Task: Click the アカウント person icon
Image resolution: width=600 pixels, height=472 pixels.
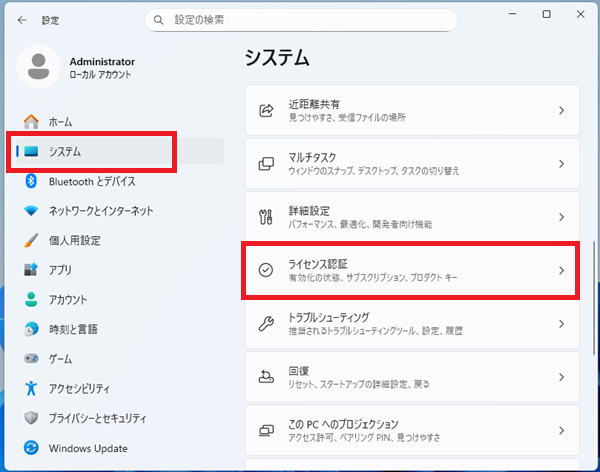Action: [31, 299]
